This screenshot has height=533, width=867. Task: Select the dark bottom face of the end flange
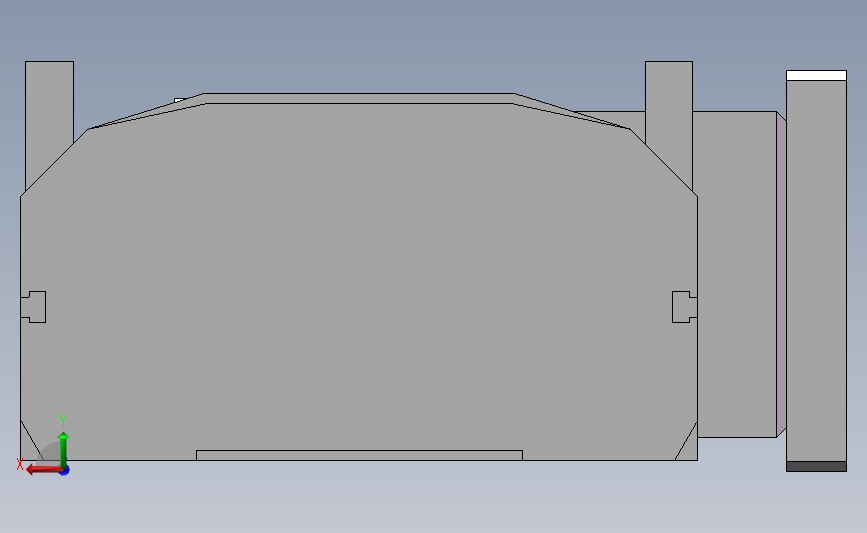[816, 466]
